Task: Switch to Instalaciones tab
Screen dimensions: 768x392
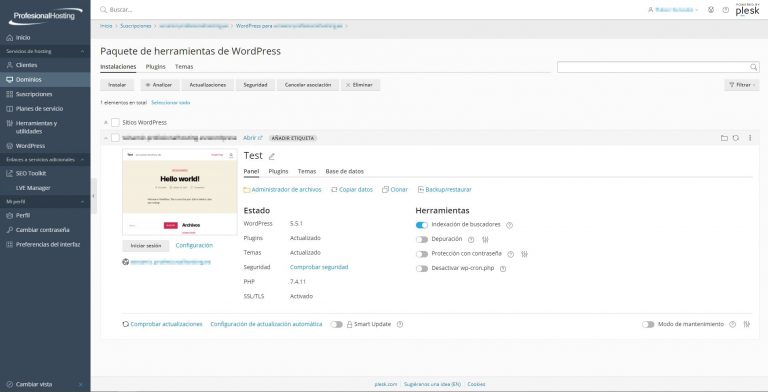Action: click(x=118, y=67)
